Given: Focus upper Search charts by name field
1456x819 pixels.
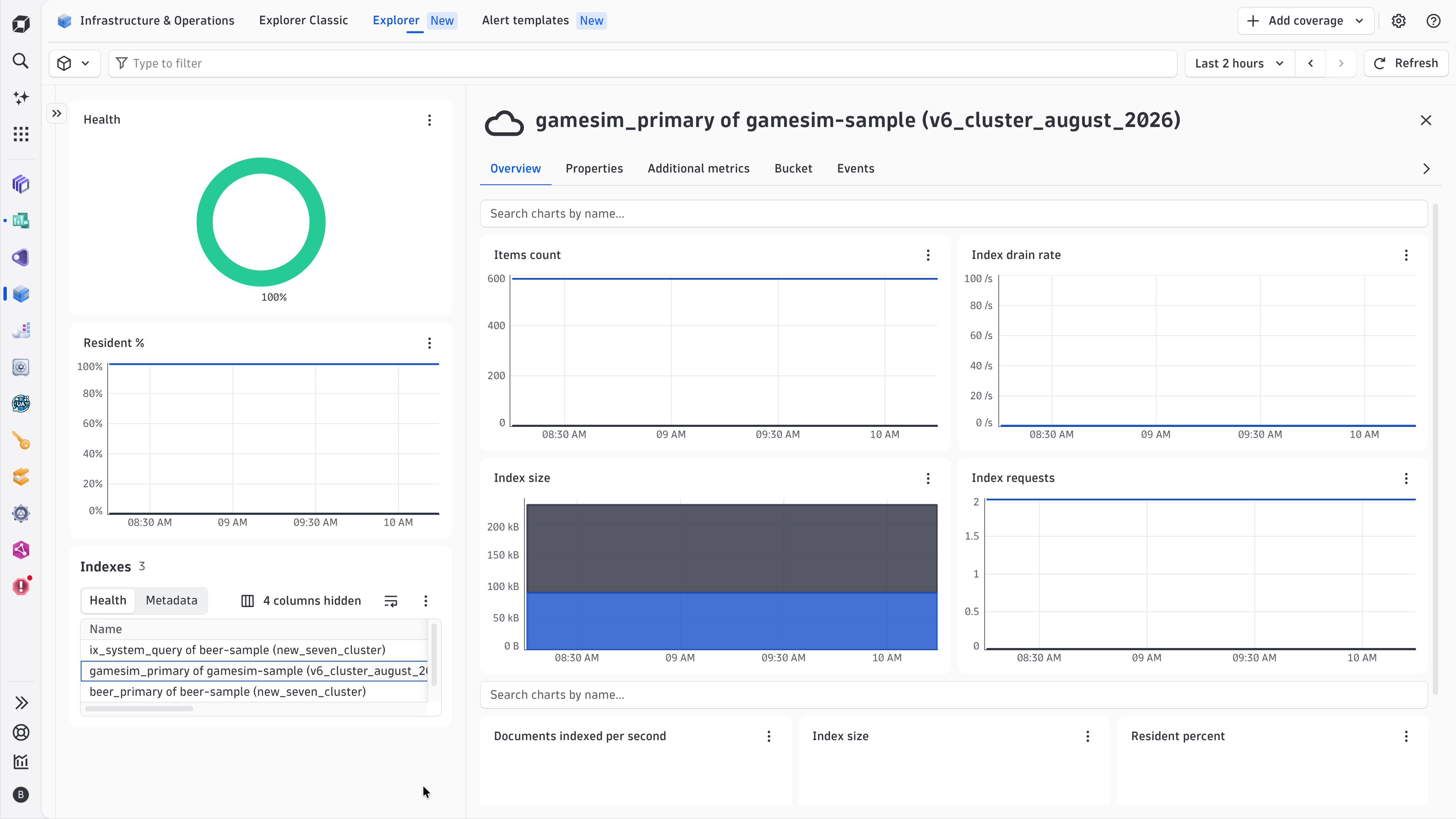Looking at the screenshot, I should coord(954,213).
